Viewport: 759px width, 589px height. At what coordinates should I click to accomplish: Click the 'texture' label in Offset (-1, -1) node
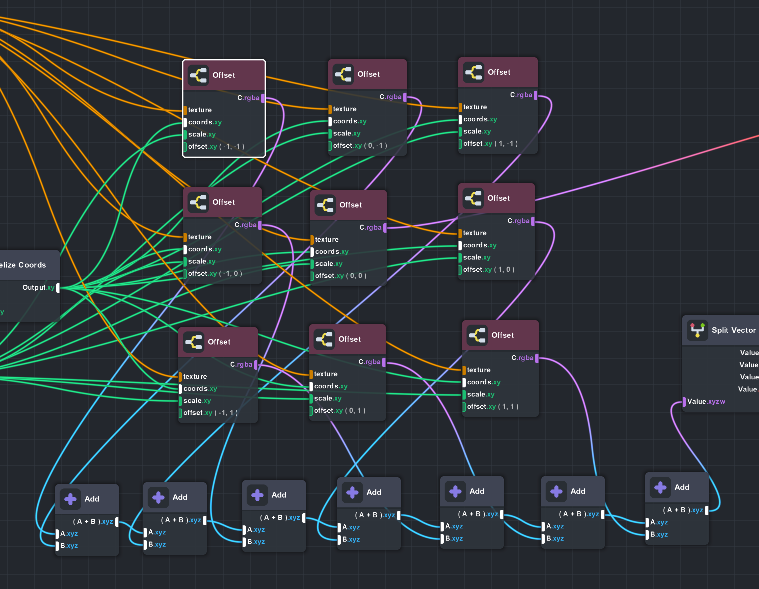coord(200,110)
